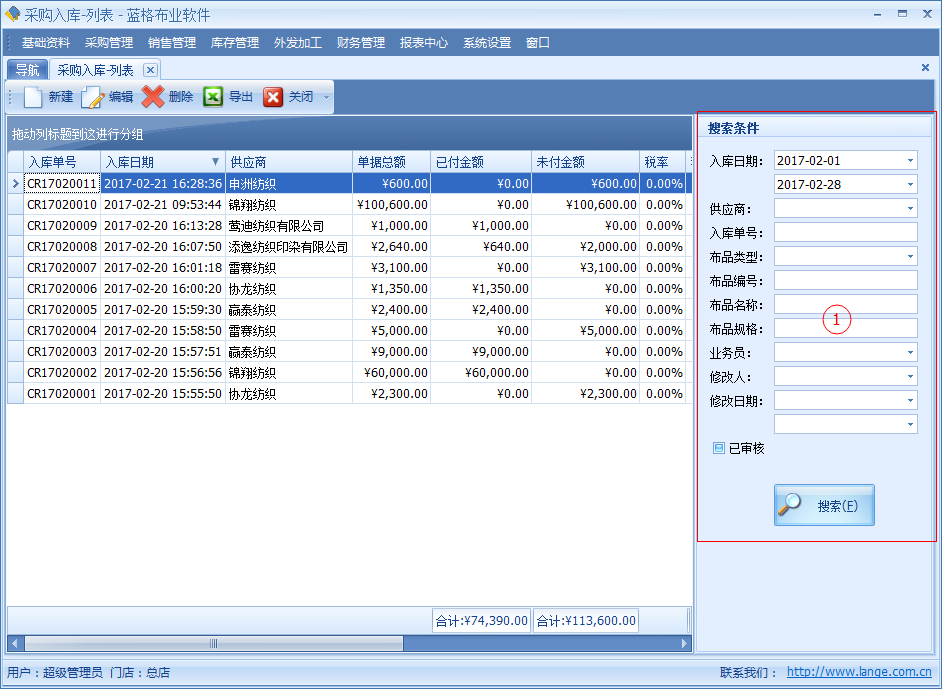Click the toolbar overflow arrow after 关闭

[x=326, y=97]
